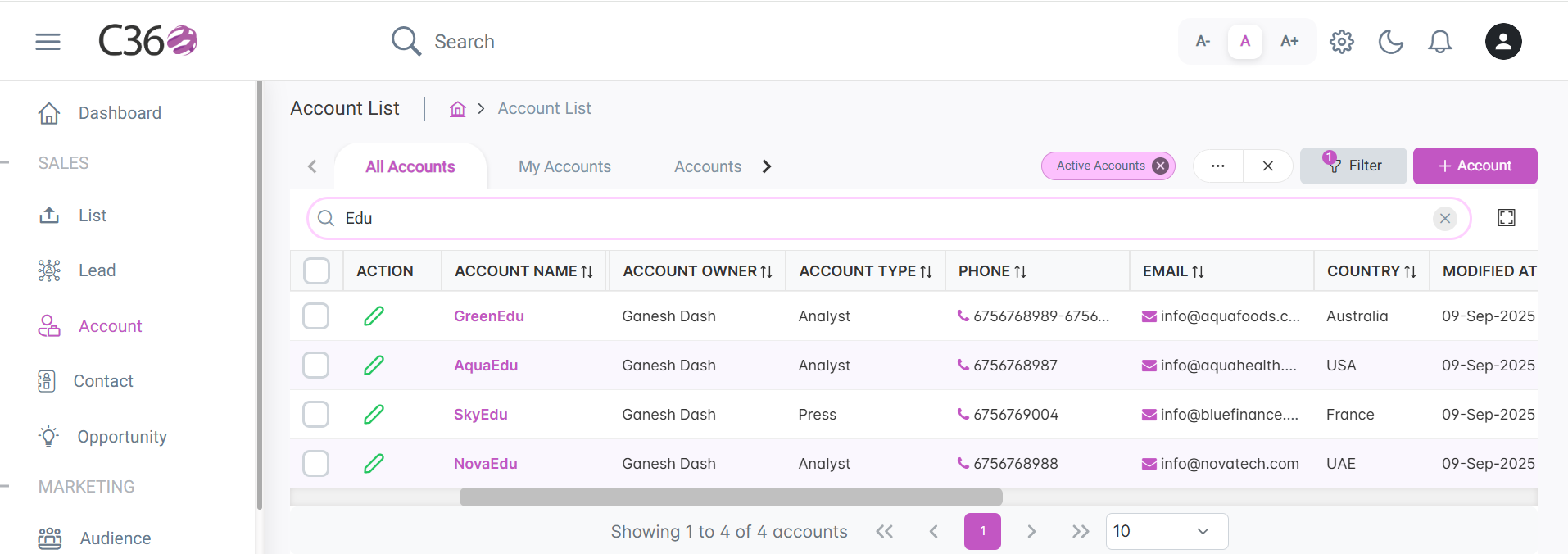Open the hamburger navigation menu
Viewport: 1568px width, 554px height.
[48, 42]
